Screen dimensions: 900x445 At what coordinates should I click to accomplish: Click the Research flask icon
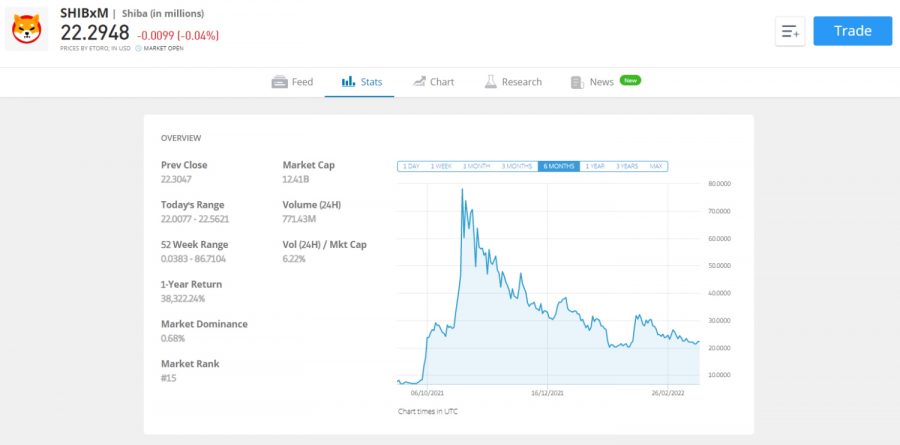pyautogui.click(x=490, y=82)
